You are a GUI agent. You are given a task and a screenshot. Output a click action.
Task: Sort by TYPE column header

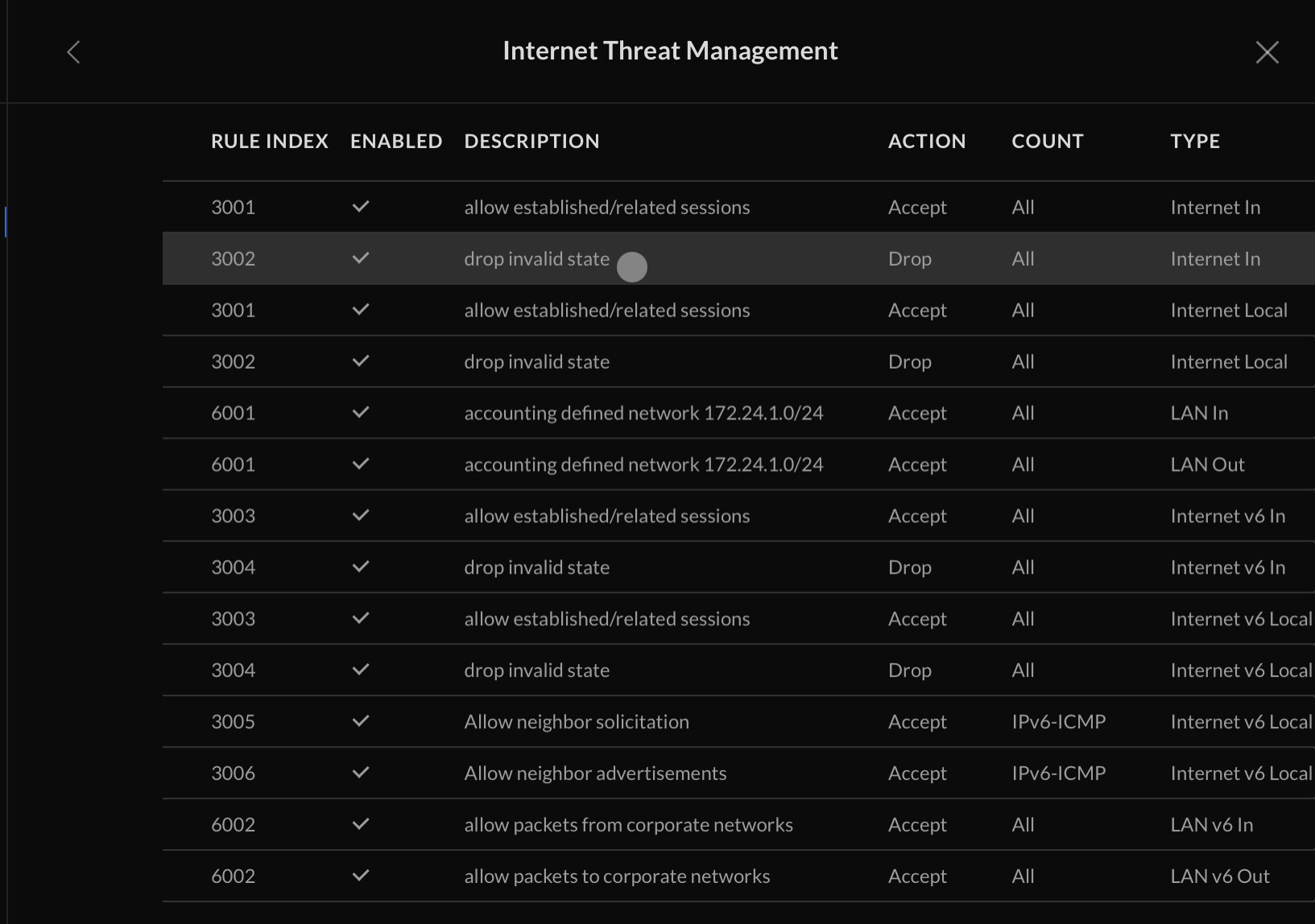1195,141
